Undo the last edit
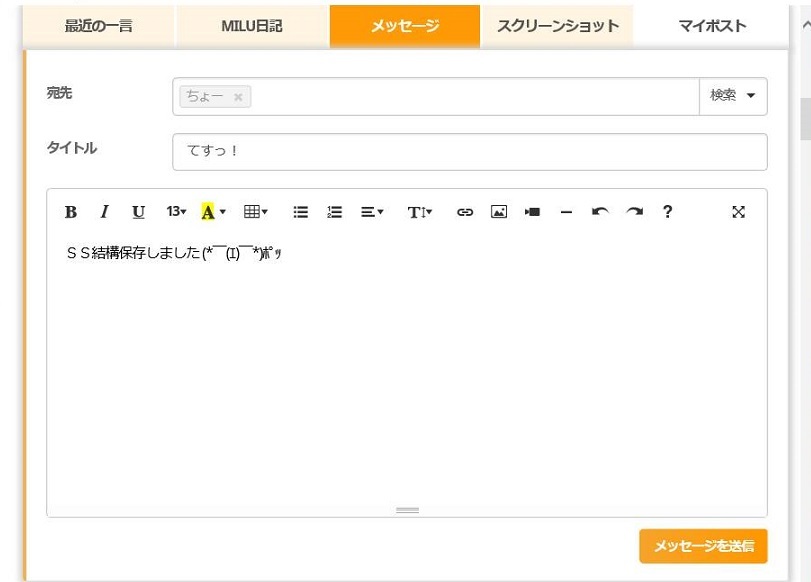The image size is (811, 582). pyautogui.click(x=600, y=212)
